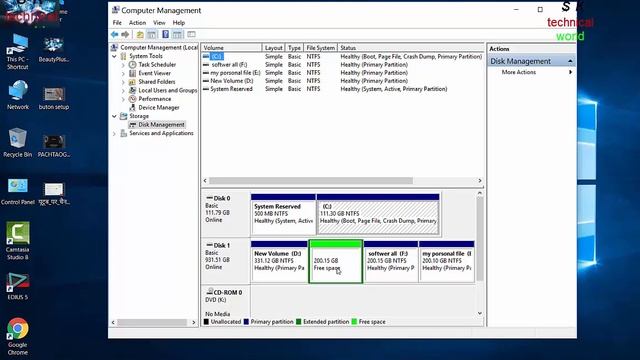
Task: Open the View menu
Action: [159, 23]
